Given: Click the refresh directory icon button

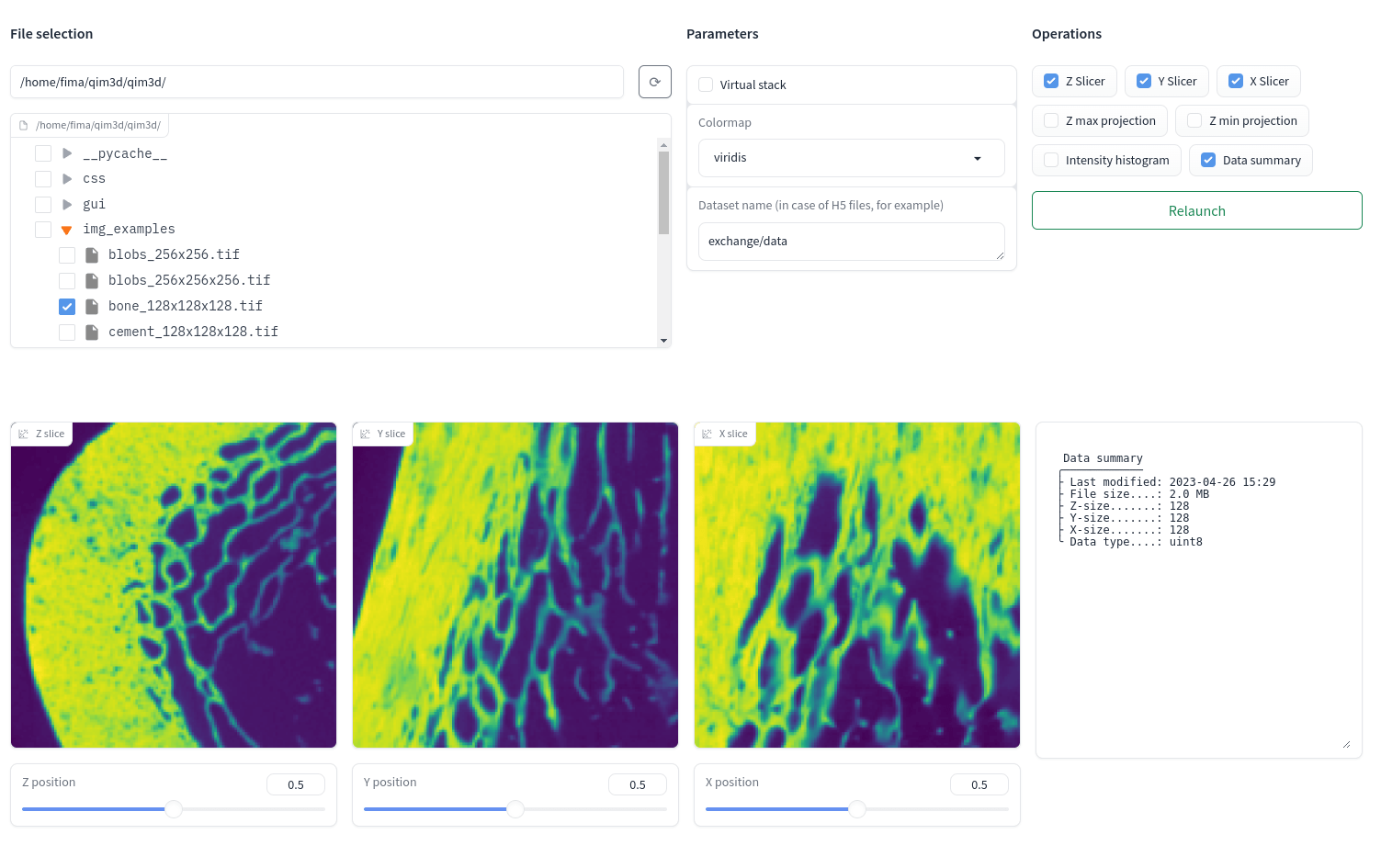Looking at the screenshot, I should [654, 82].
